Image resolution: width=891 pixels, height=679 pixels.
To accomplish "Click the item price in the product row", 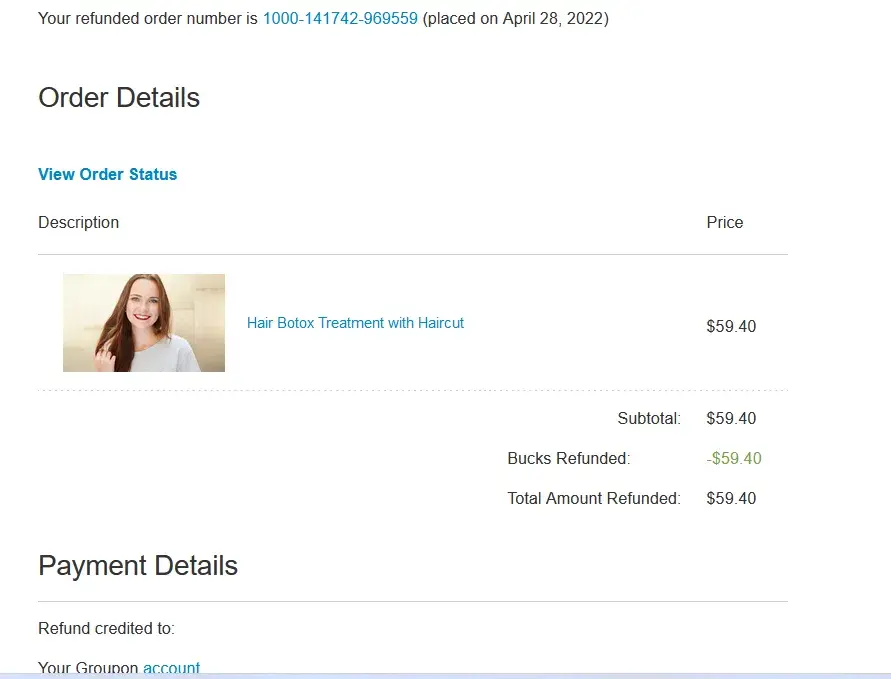I will (x=731, y=326).
